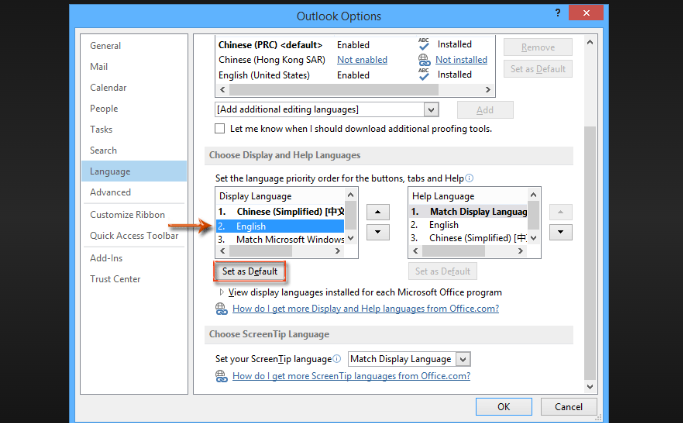Image resolution: width=683 pixels, height=423 pixels.
Task: Click info icon next to ScreenTip language
Action: [337, 359]
